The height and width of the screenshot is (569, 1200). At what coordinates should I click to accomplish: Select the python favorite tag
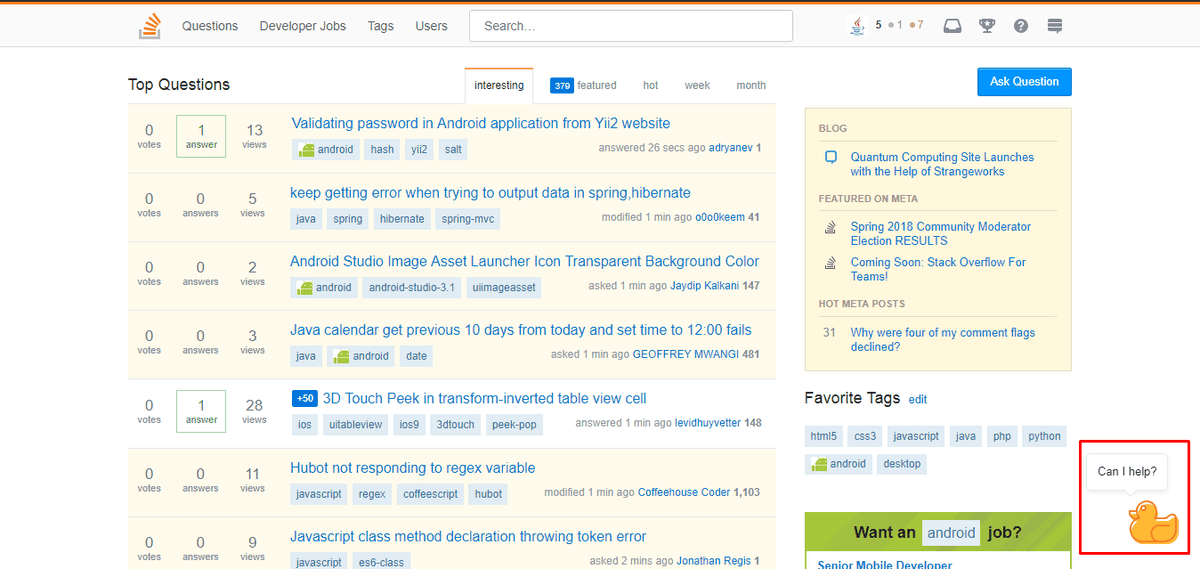[x=1044, y=436]
